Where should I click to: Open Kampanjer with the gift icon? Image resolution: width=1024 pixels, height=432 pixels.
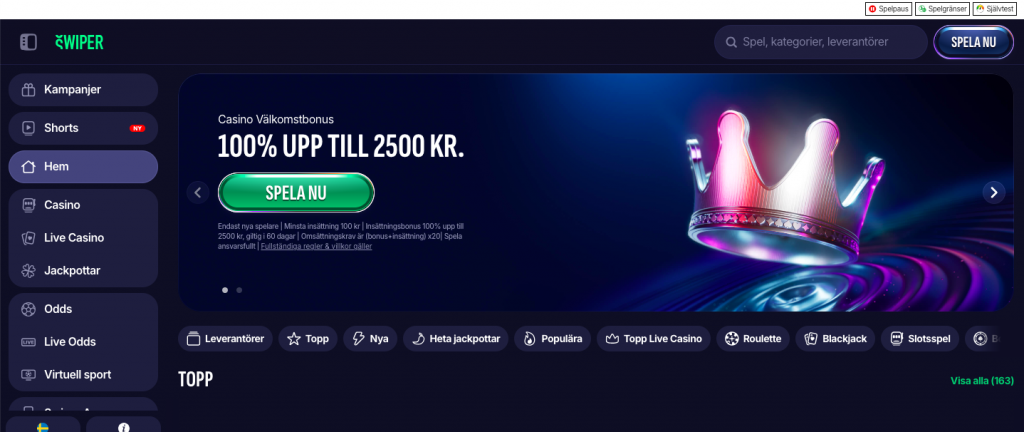coord(83,89)
